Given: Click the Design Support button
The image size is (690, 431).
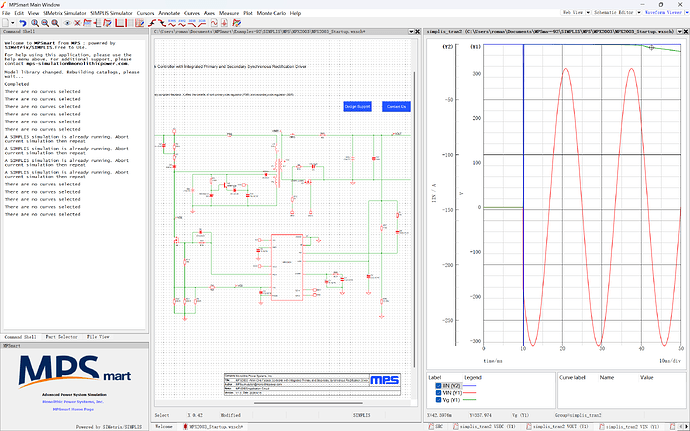Looking at the screenshot, I should pyautogui.click(x=357, y=107).
